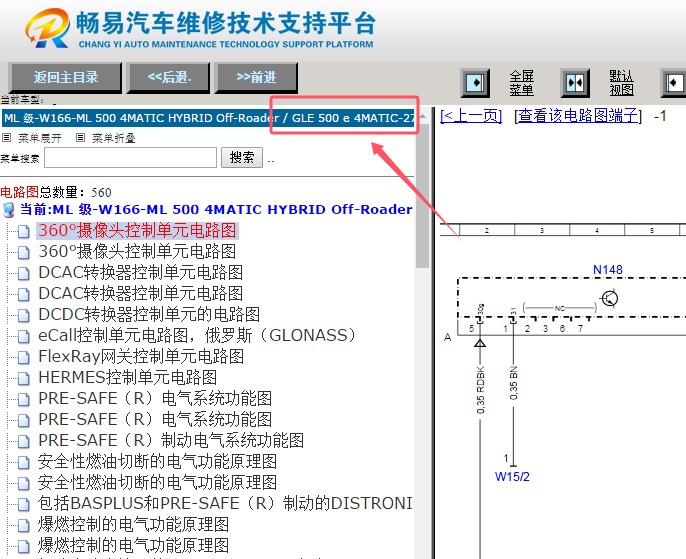Open second 360°摄像头控制单元电路图 entry
The image size is (686, 559).
[137, 252]
